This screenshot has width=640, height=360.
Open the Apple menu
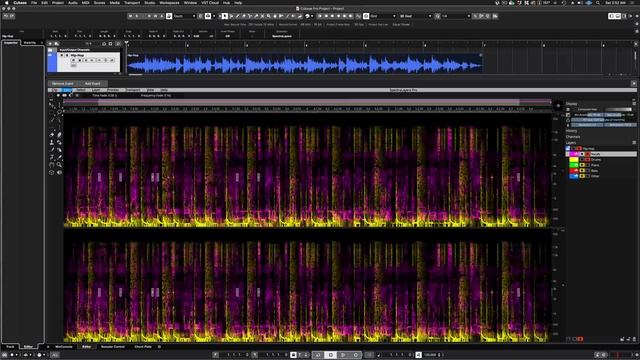tap(6, 2)
